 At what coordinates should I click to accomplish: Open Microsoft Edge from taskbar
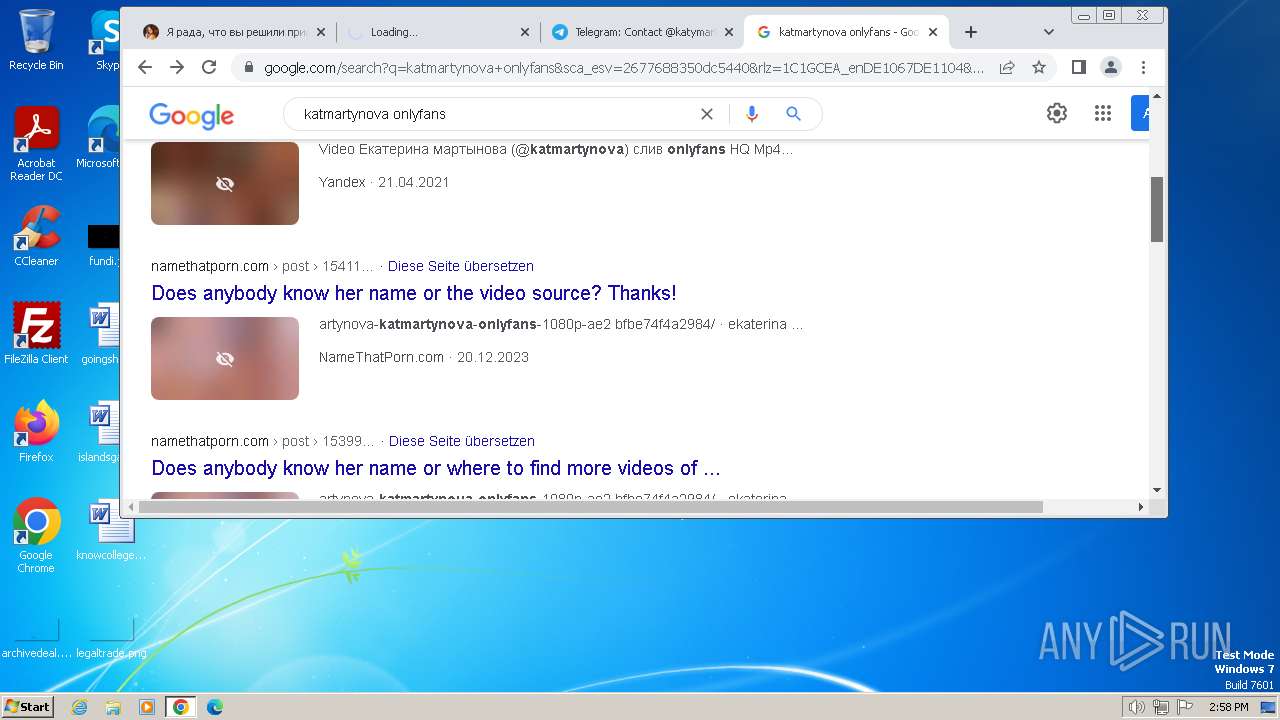pyautogui.click(x=215, y=707)
